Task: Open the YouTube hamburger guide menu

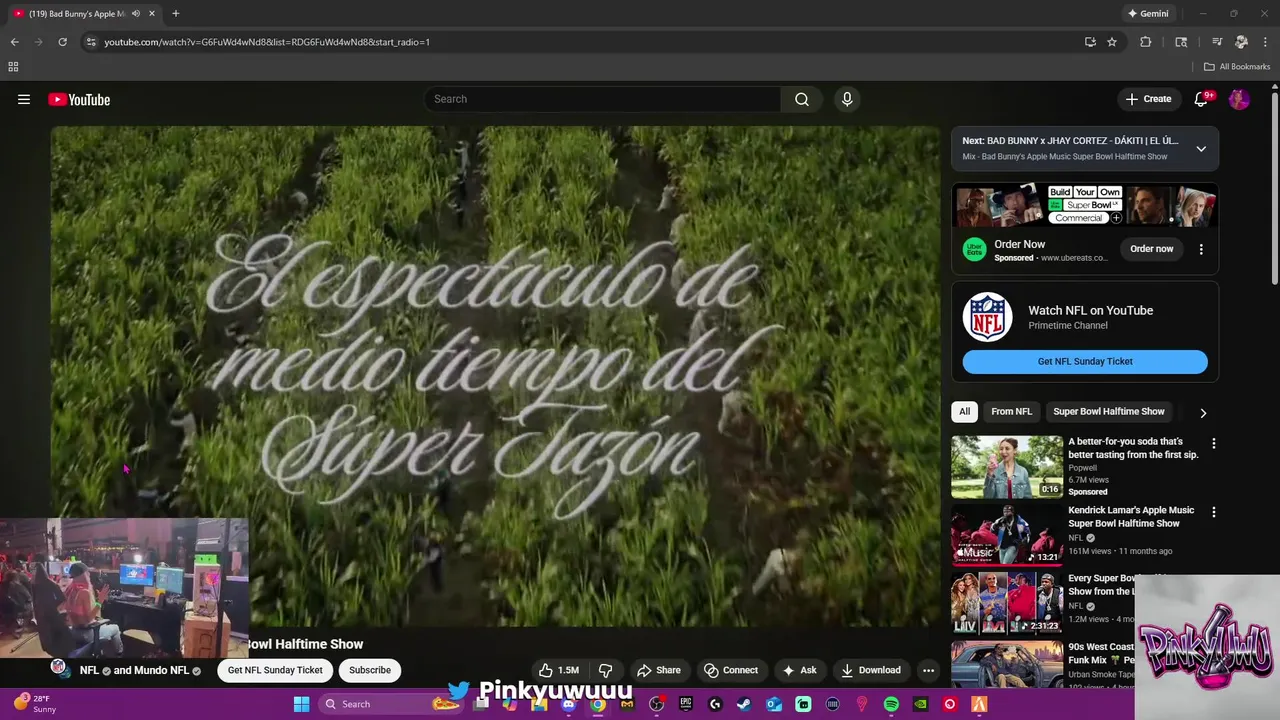Action: (x=24, y=99)
